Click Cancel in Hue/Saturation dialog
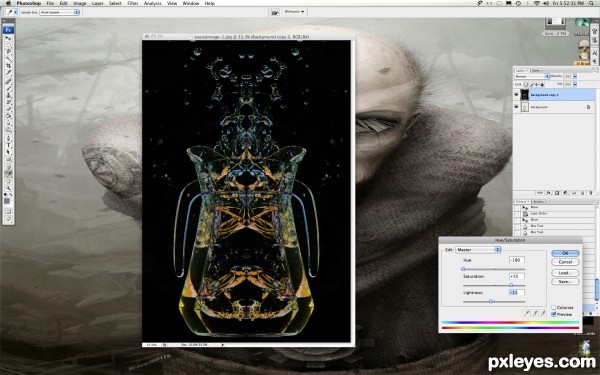 [x=565, y=262]
